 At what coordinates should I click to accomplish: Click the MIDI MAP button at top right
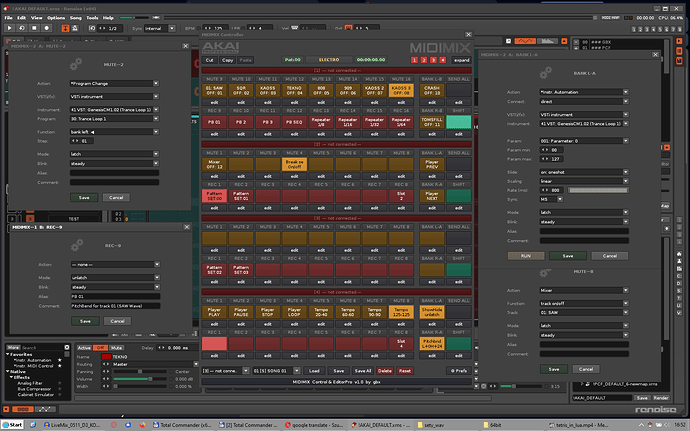pos(610,18)
